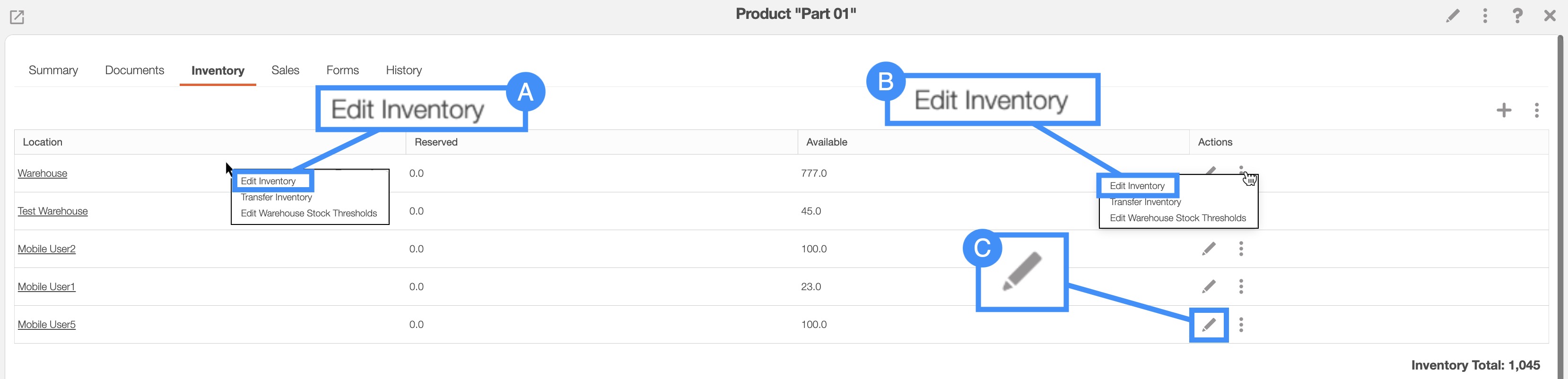Open the title bar three-dot options menu
The image size is (1568, 379).
pyautogui.click(x=1485, y=16)
